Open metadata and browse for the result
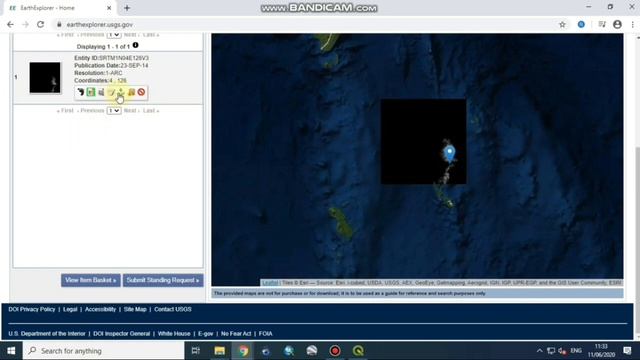This screenshot has height=360, width=640. [111, 92]
